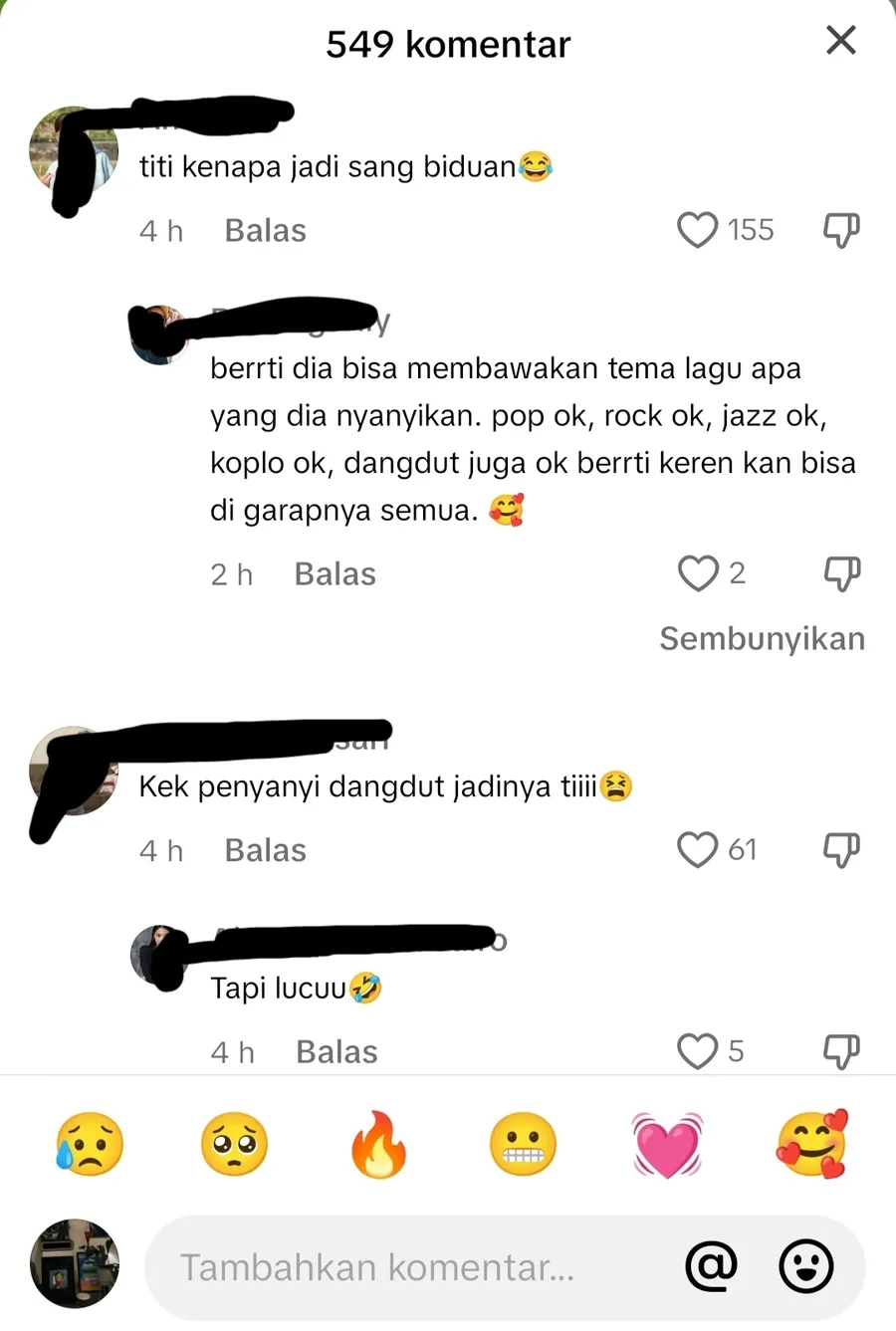
Task: Insert the pleading face emoji
Action: 234,1145
